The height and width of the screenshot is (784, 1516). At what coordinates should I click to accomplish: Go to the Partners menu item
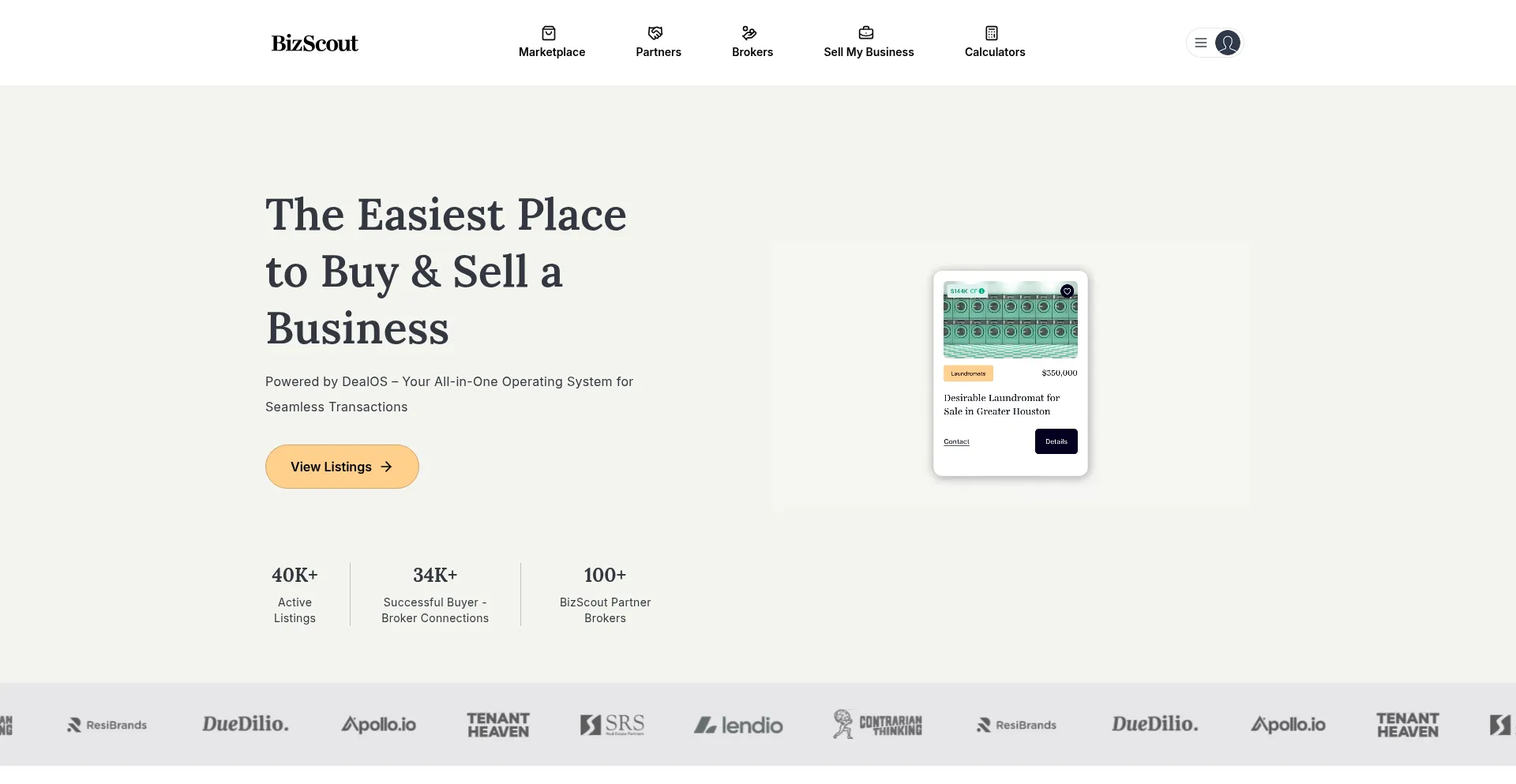[659, 52]
